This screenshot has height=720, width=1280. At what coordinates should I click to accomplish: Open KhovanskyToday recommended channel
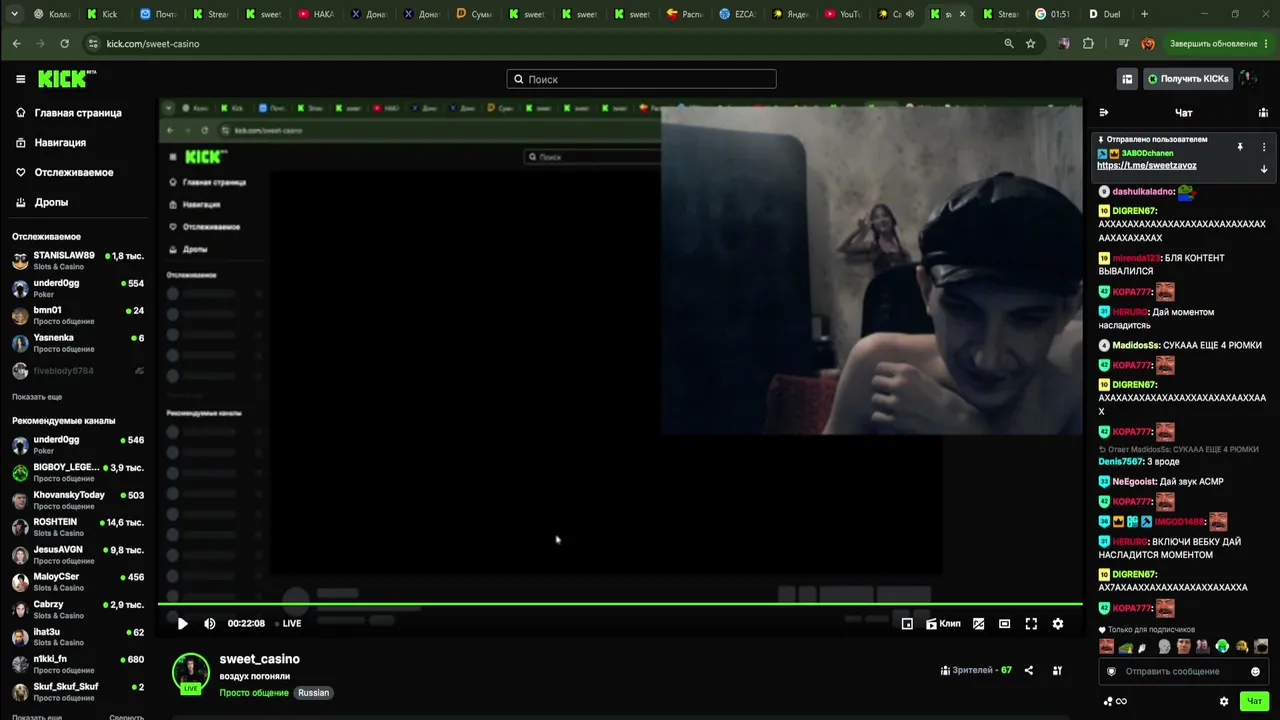[79, 500]
